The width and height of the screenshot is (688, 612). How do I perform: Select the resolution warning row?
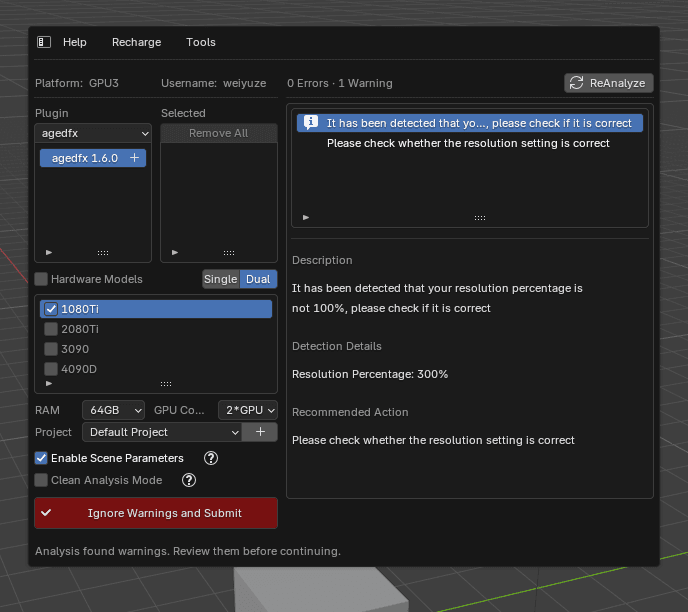(469, 123)
